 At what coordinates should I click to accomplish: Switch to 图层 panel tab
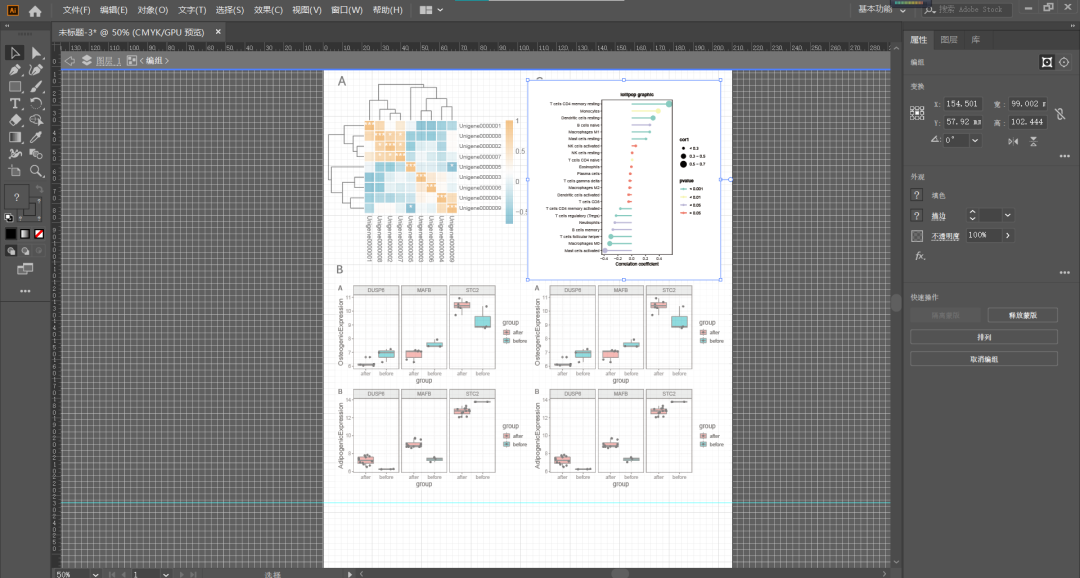click(948, 40)
